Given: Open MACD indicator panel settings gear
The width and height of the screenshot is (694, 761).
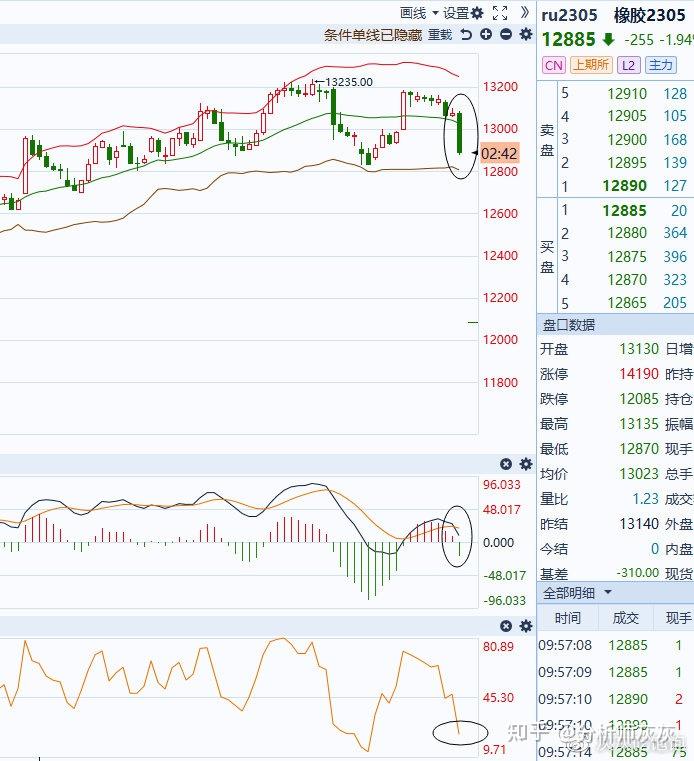Looking at the screenshot, I should click(526, 464).
